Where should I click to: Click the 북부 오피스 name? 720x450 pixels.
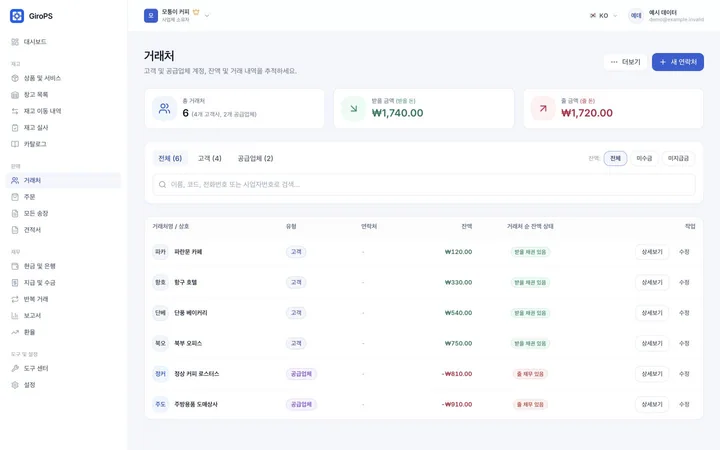pos(188,343)
